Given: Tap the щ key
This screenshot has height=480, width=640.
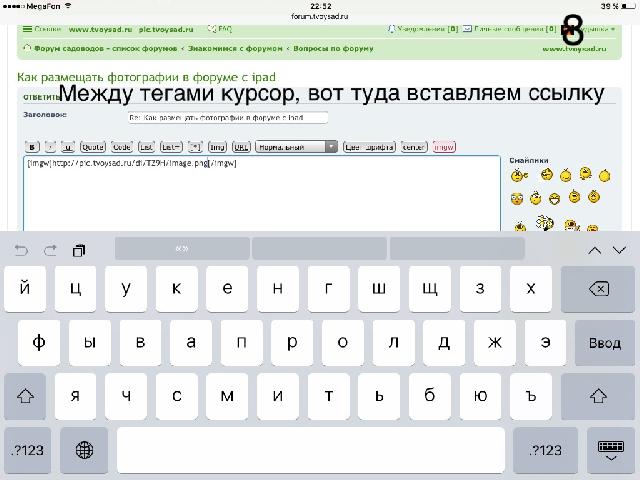Looking at the screenshot, I should tap(429, 289).
